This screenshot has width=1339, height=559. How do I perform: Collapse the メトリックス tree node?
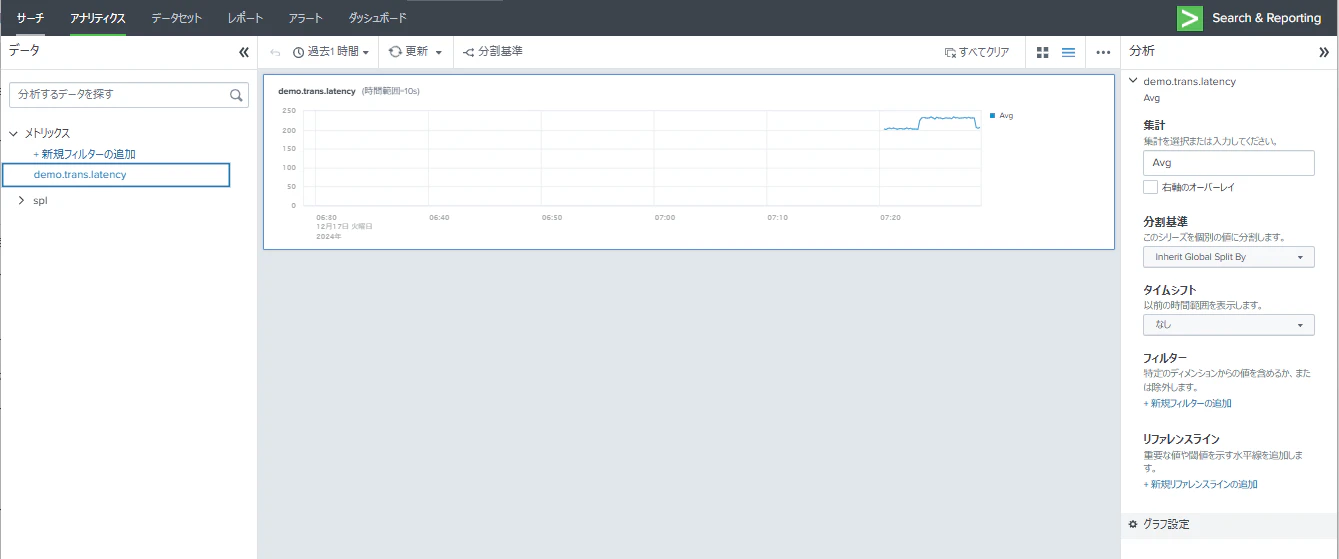[x=14, y=133]
